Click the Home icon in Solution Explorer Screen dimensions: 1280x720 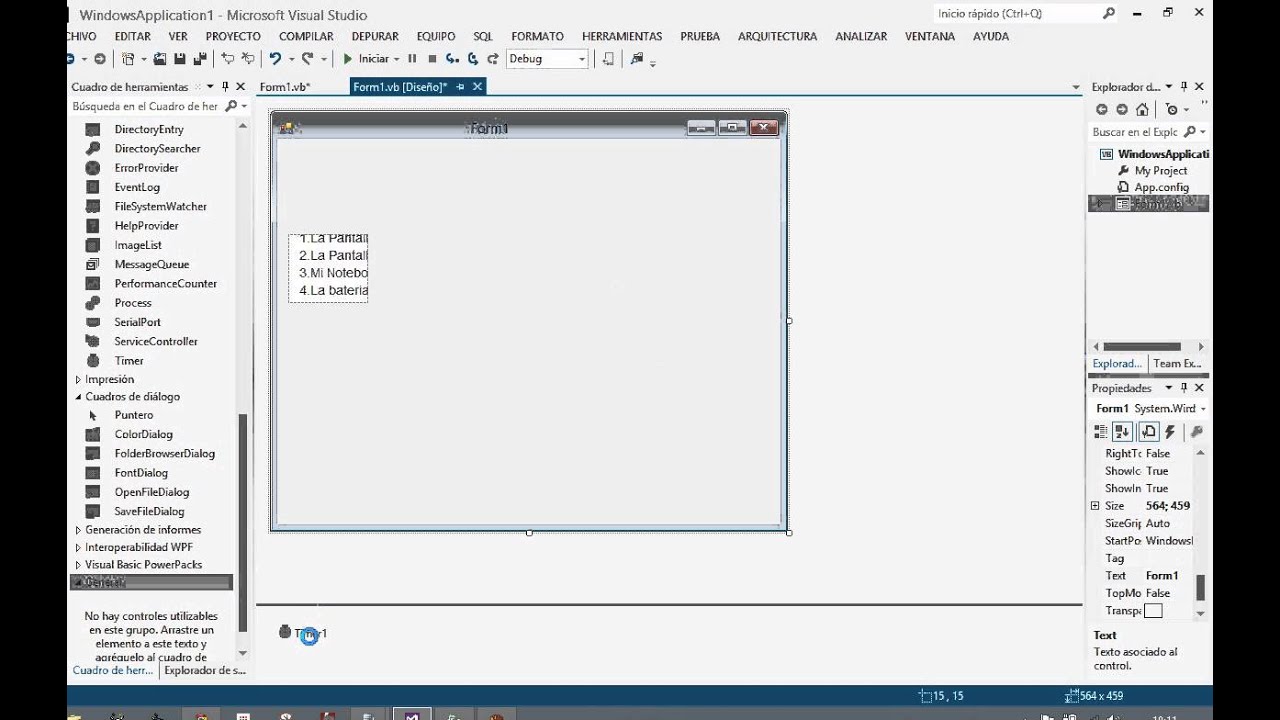click(x=1142, y=109)
